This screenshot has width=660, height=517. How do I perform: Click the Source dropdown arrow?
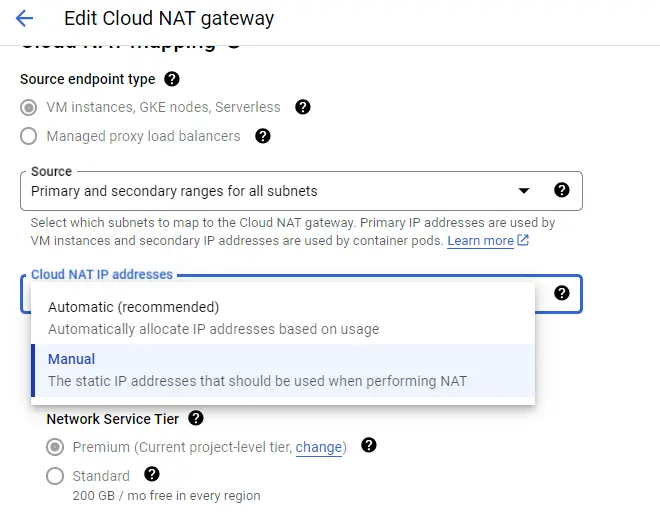[523, 191]
